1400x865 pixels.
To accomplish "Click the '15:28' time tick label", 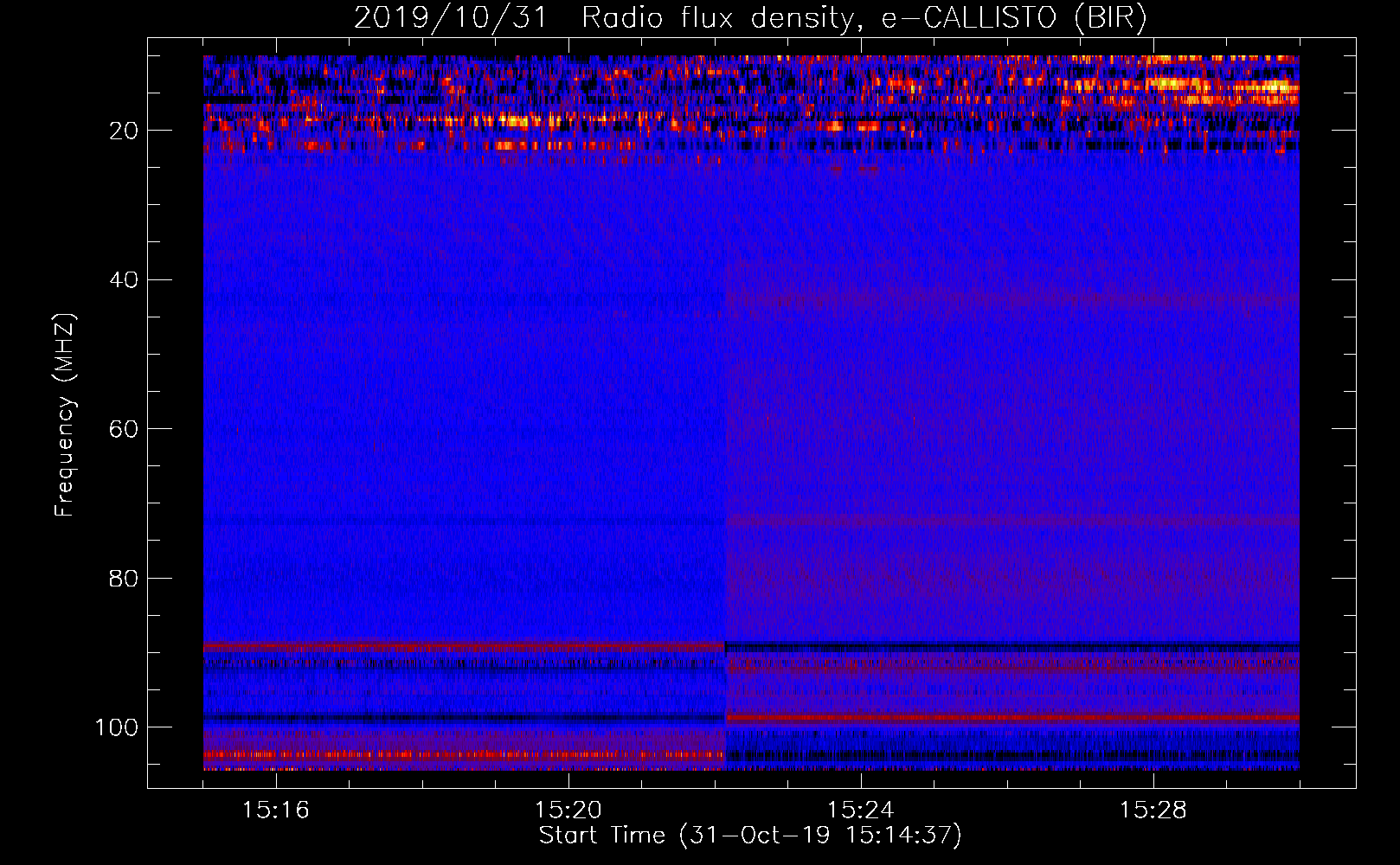I will pyautogui.click(x=1153, y=811).
